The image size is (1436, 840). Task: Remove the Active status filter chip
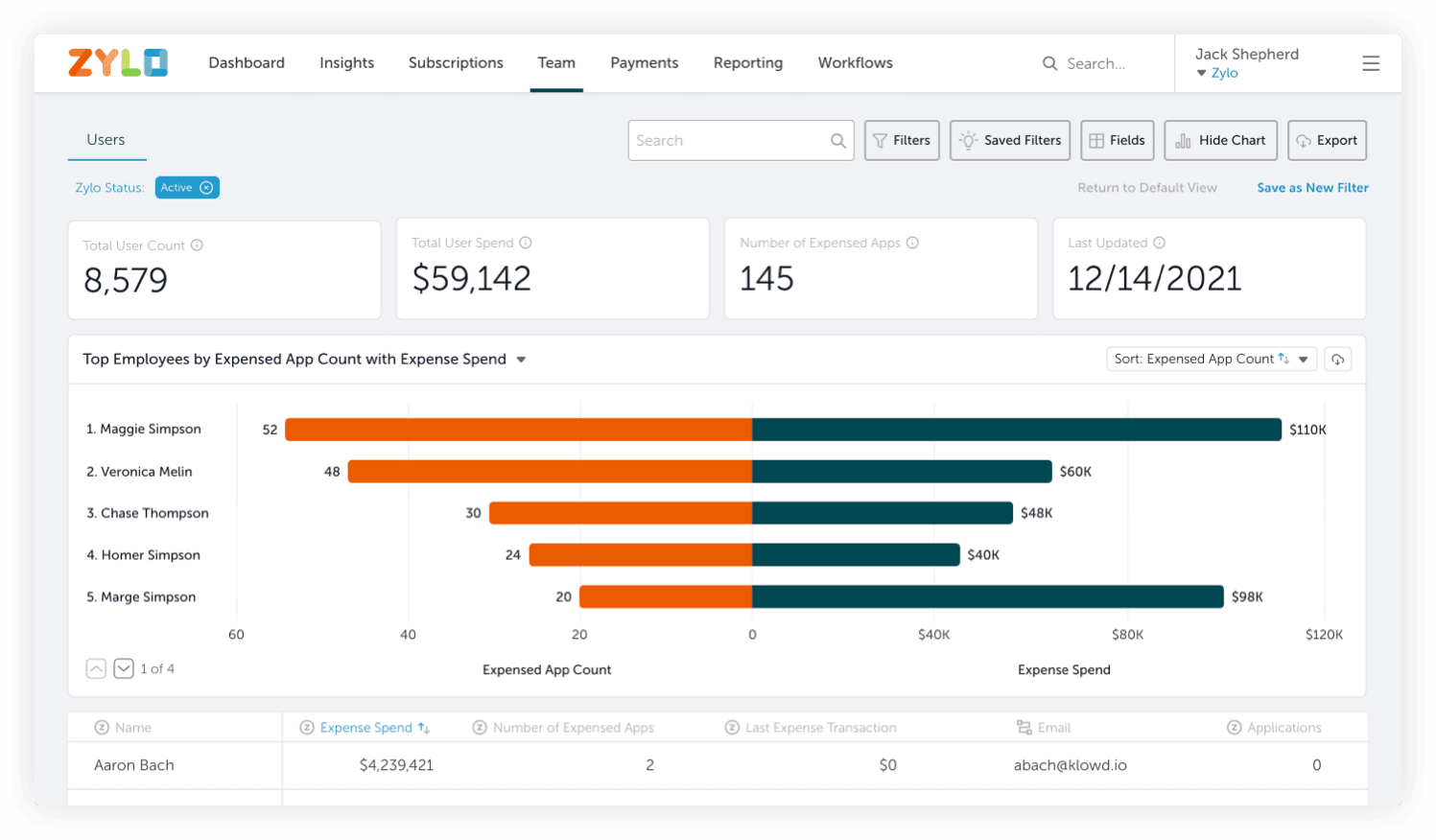[206, 188]
